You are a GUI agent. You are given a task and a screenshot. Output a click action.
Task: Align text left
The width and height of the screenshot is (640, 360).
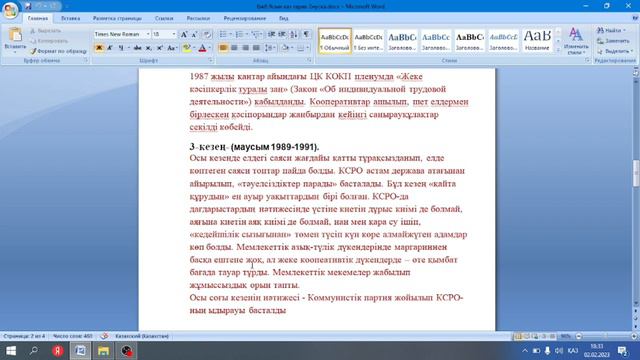click(x=223, y=48)
